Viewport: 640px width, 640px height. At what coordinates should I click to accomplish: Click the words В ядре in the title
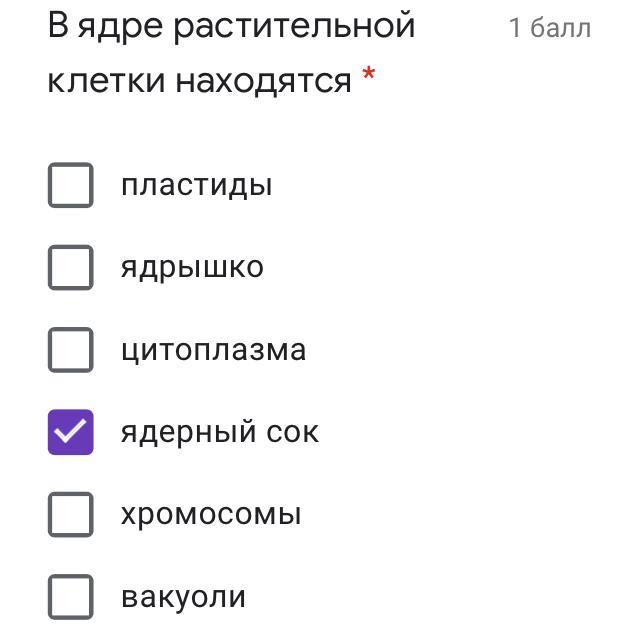click(106, 26)
